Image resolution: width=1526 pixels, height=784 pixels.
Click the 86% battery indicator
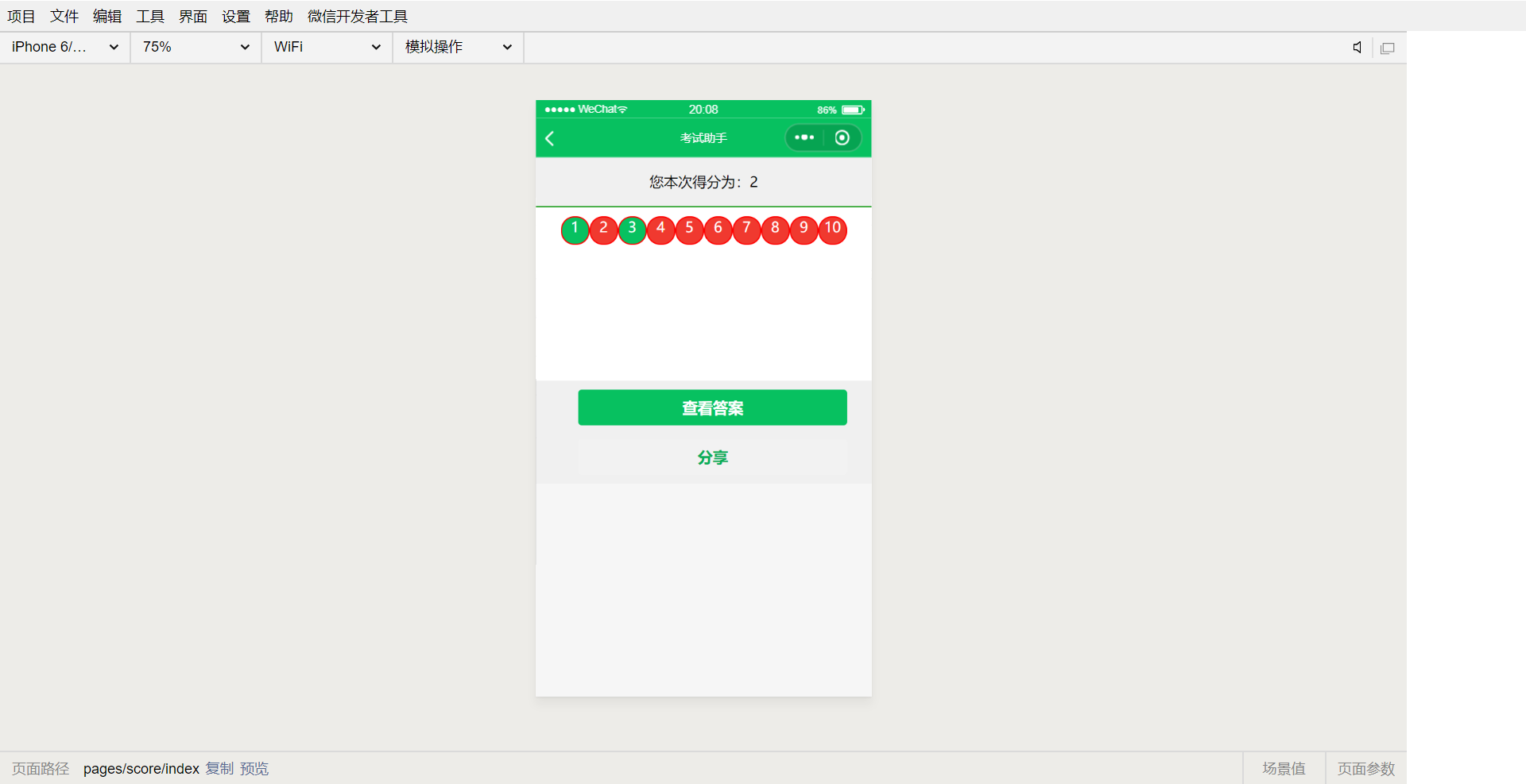point(841,110)
